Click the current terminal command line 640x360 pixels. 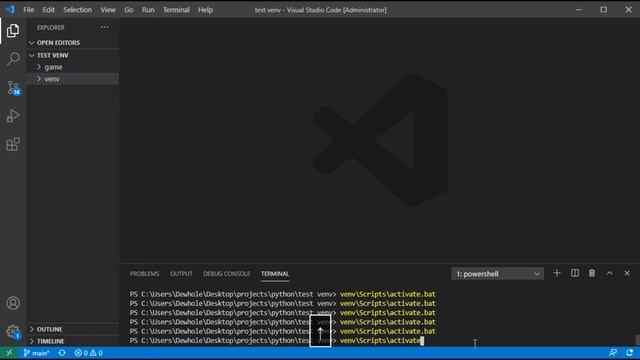point(277,341)
